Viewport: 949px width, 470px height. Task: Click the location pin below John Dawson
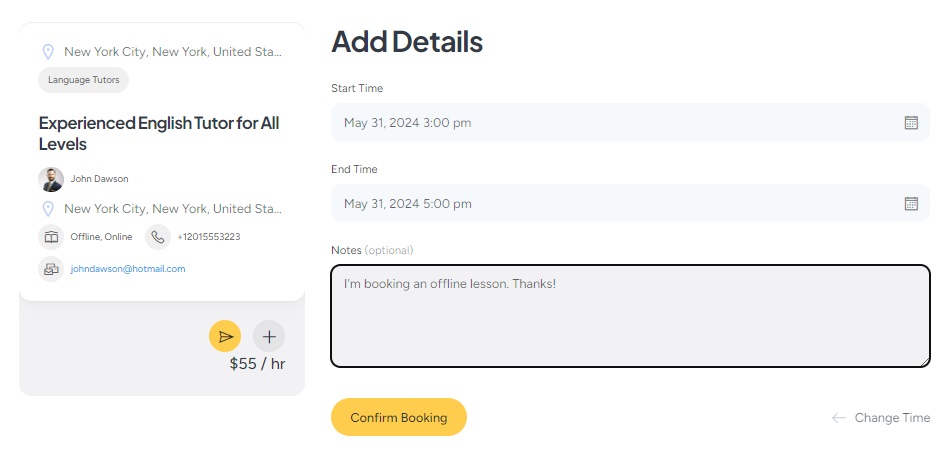tap(48, 209)
